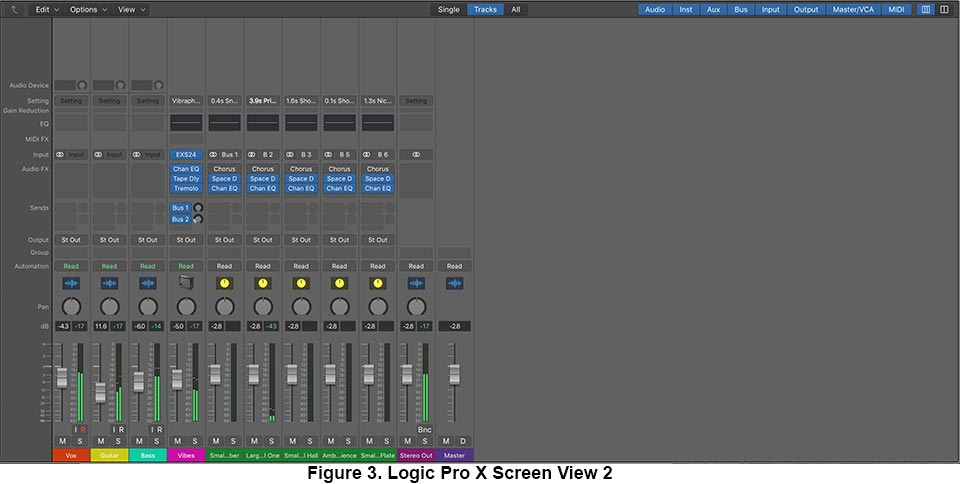This screenshot has width=960, height=484.
Task: Open Space D plugin on Smal...Plate channel
Action: [x=378, y=179]
